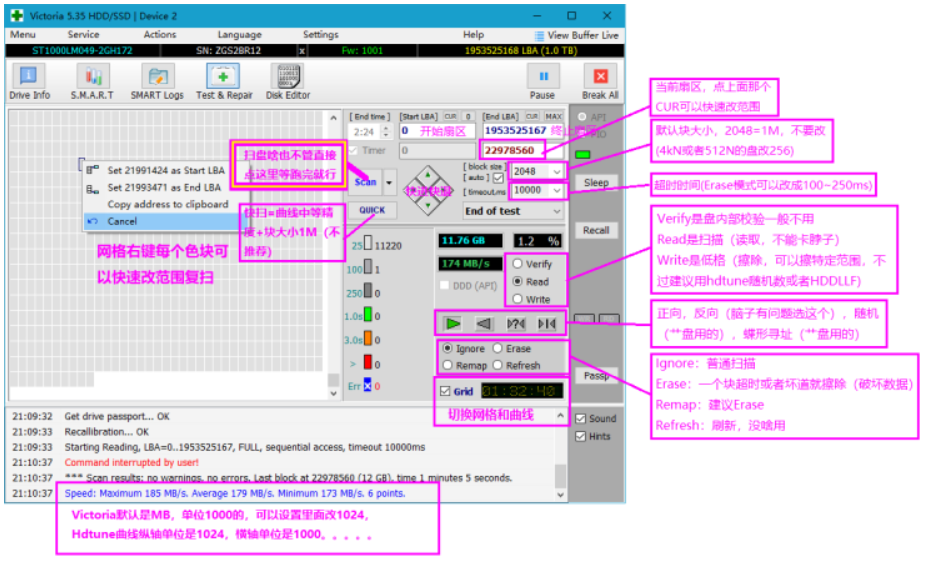Open the Service menu
This screenshot has height=563, width=928.
pos(83,35)
